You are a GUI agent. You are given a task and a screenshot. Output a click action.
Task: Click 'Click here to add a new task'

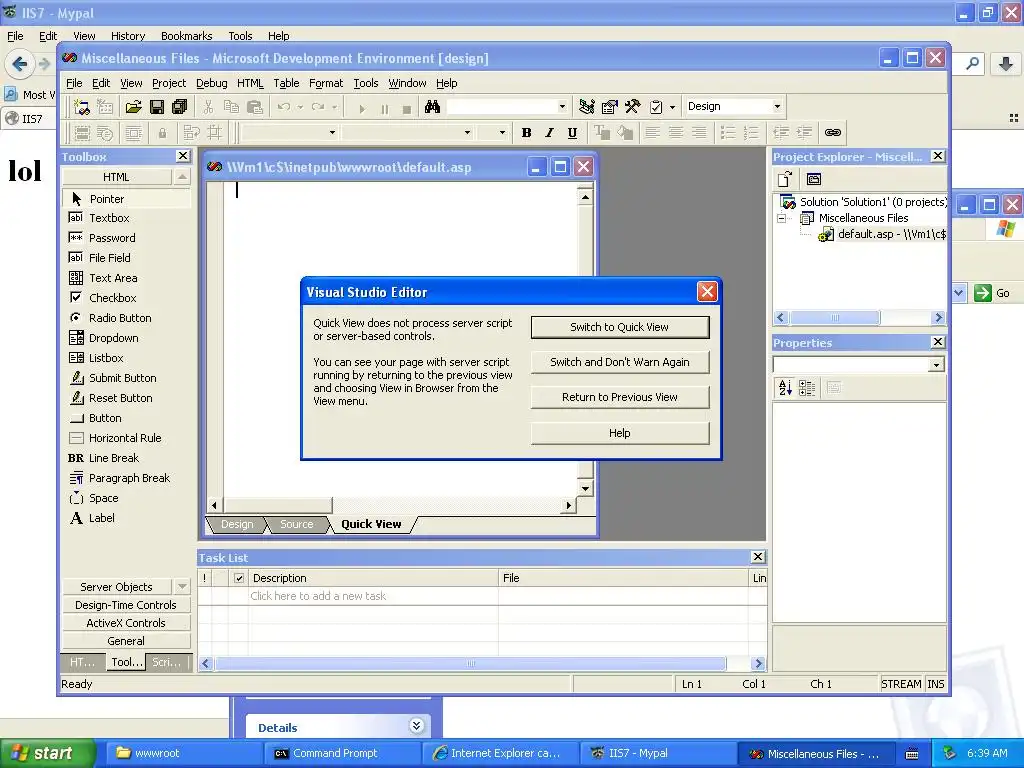[x=318, y=596]
